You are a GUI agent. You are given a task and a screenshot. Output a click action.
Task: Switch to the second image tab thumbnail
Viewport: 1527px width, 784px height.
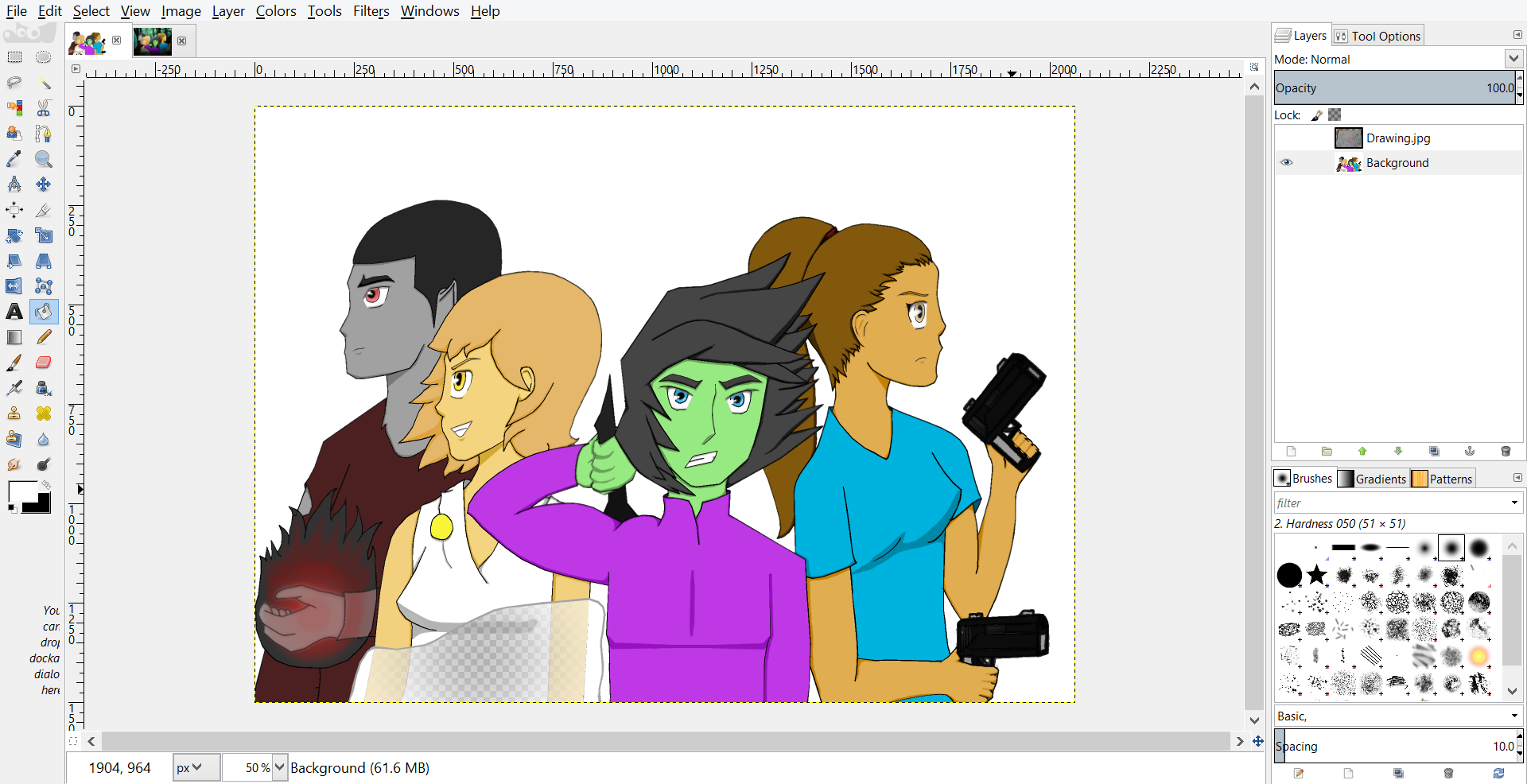pyautogui.click(x=152, y=41)
